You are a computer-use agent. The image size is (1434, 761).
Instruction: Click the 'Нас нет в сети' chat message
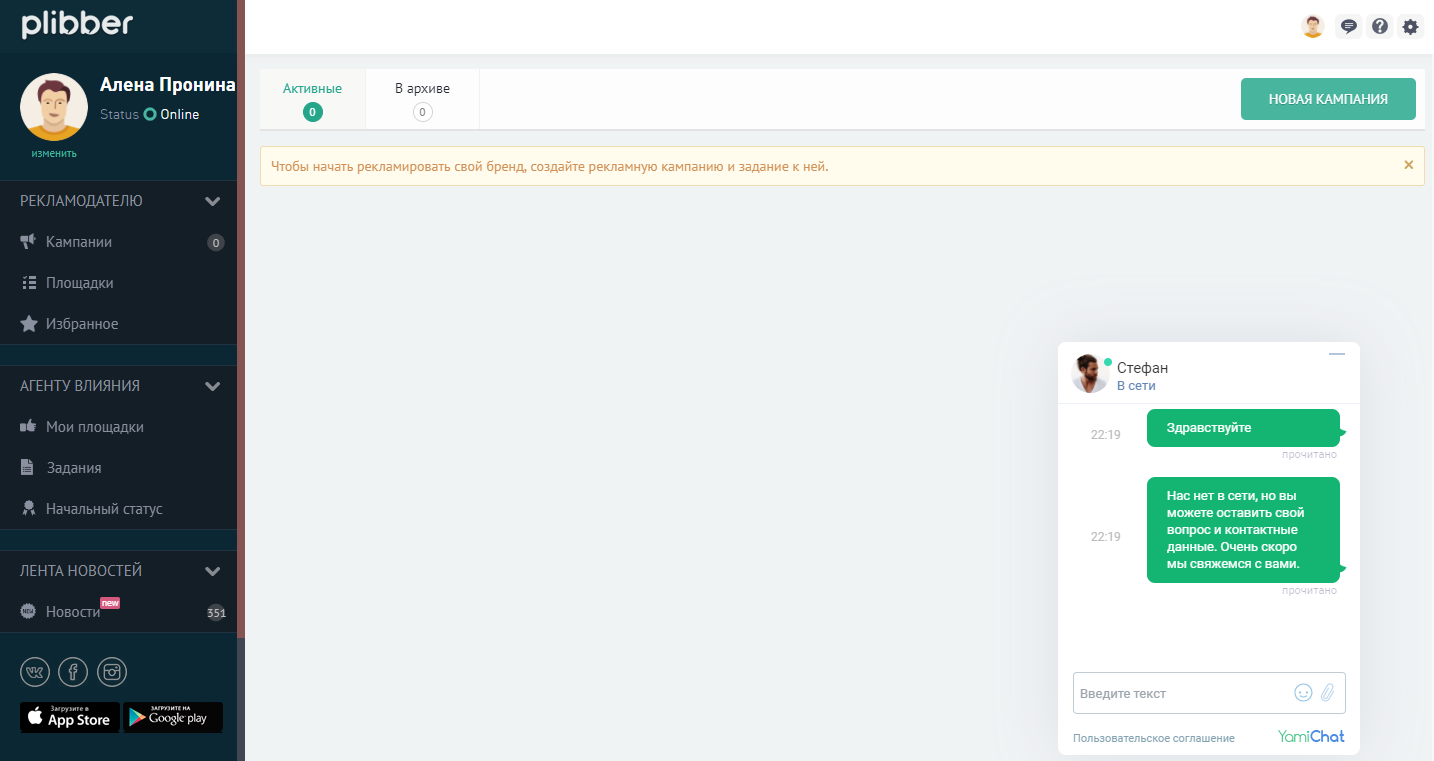click(x=1243, y=530)
